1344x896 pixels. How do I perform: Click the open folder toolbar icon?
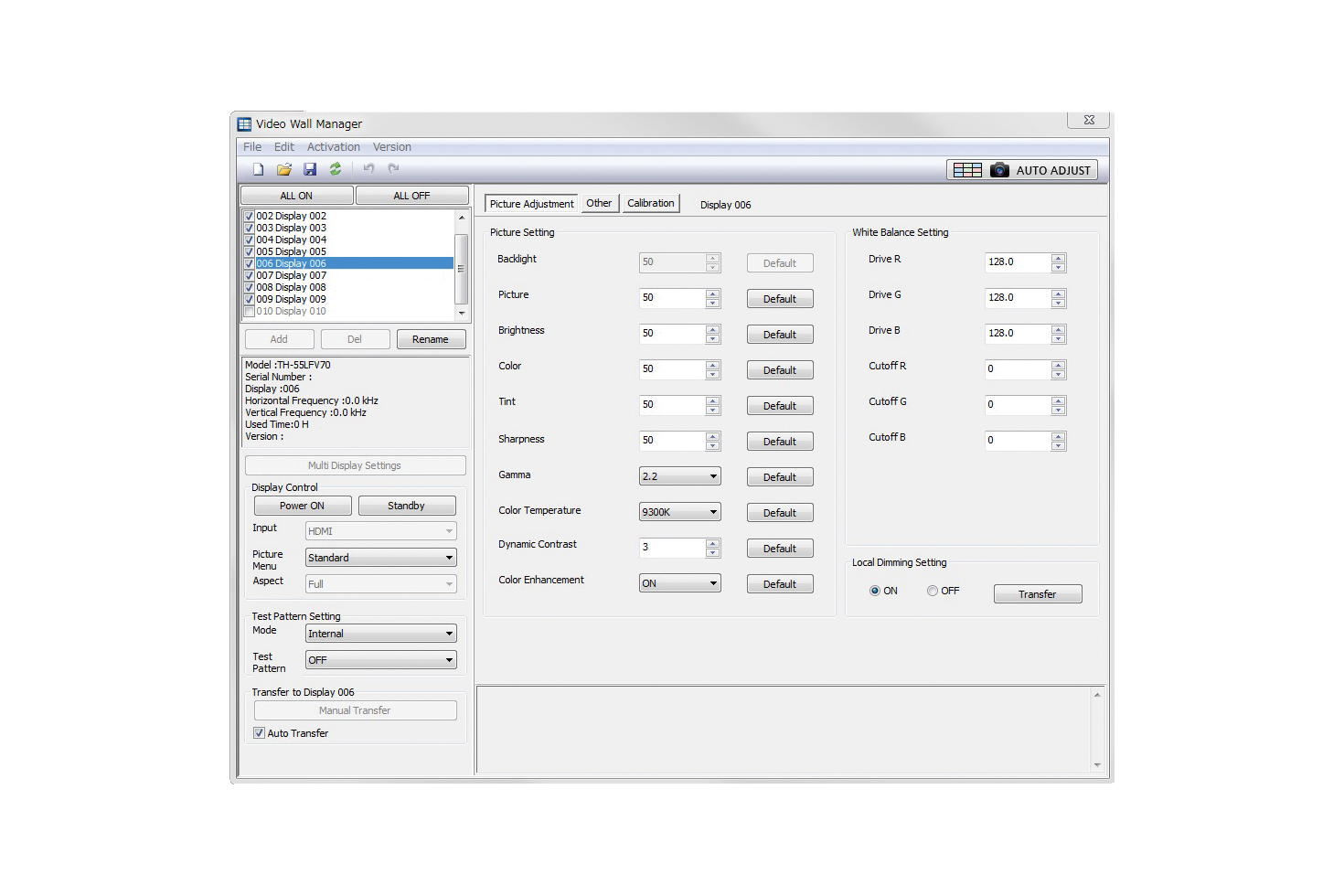284,169
